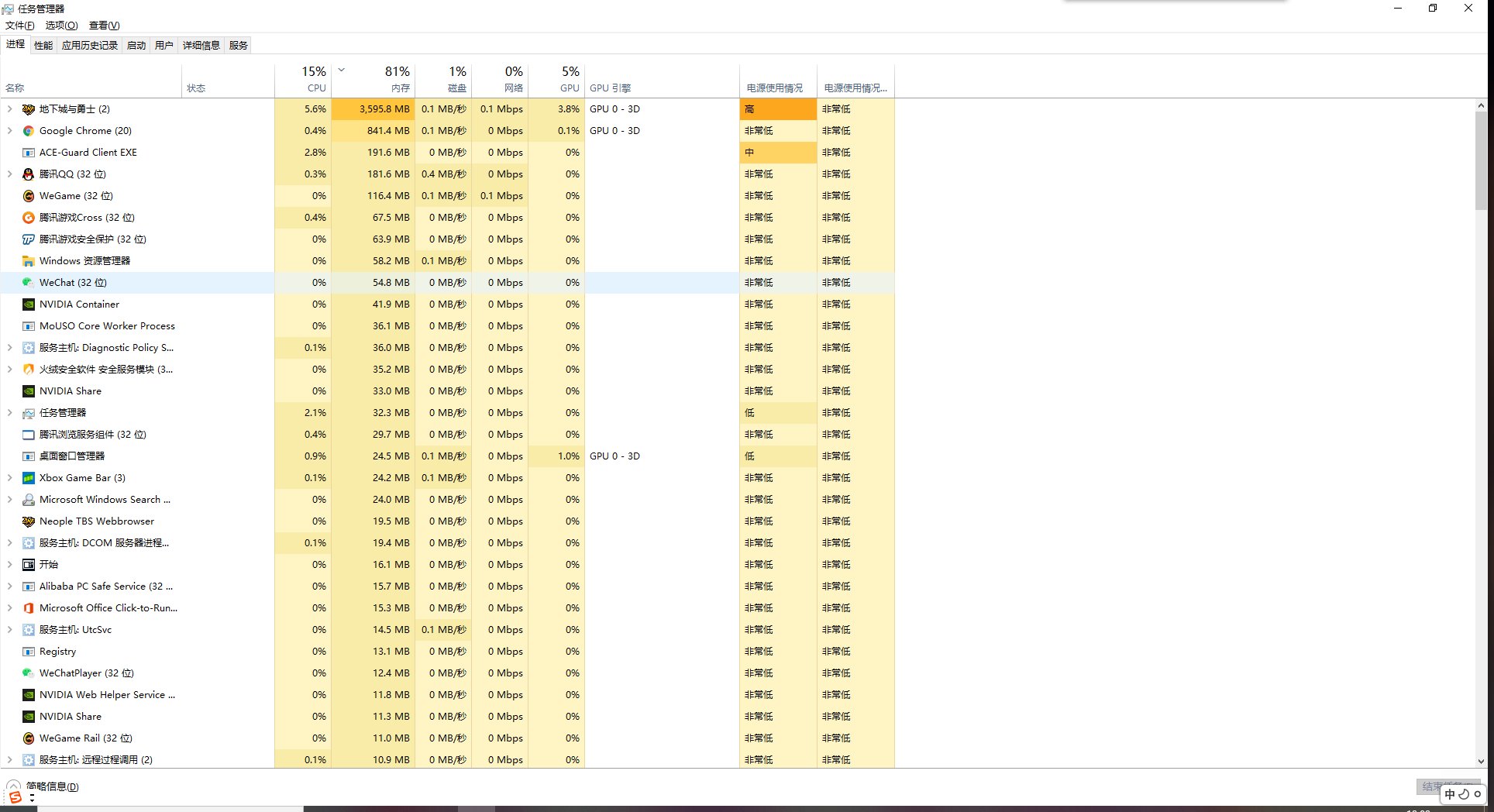1494x812 pixels.
Task: Open the 查看(V) menu
Action: coord(105,26)
